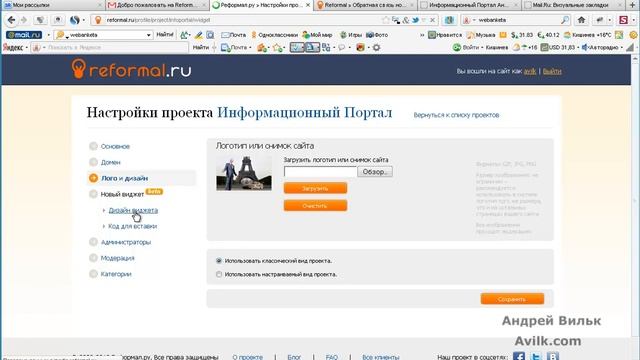Click the Обзор... browse button

[375, 172]
